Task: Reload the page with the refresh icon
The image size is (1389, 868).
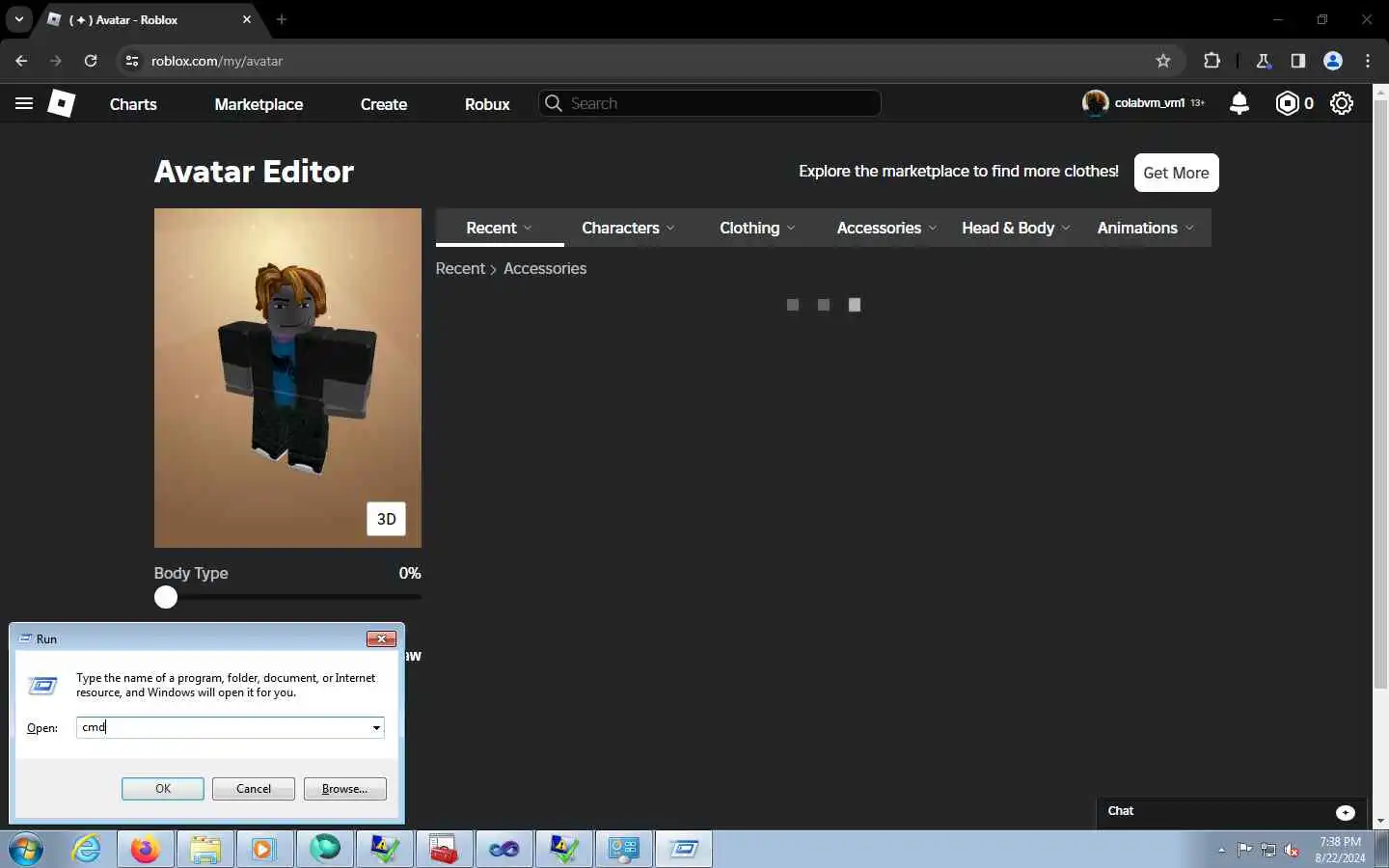Action: click(x=91, y=61)
